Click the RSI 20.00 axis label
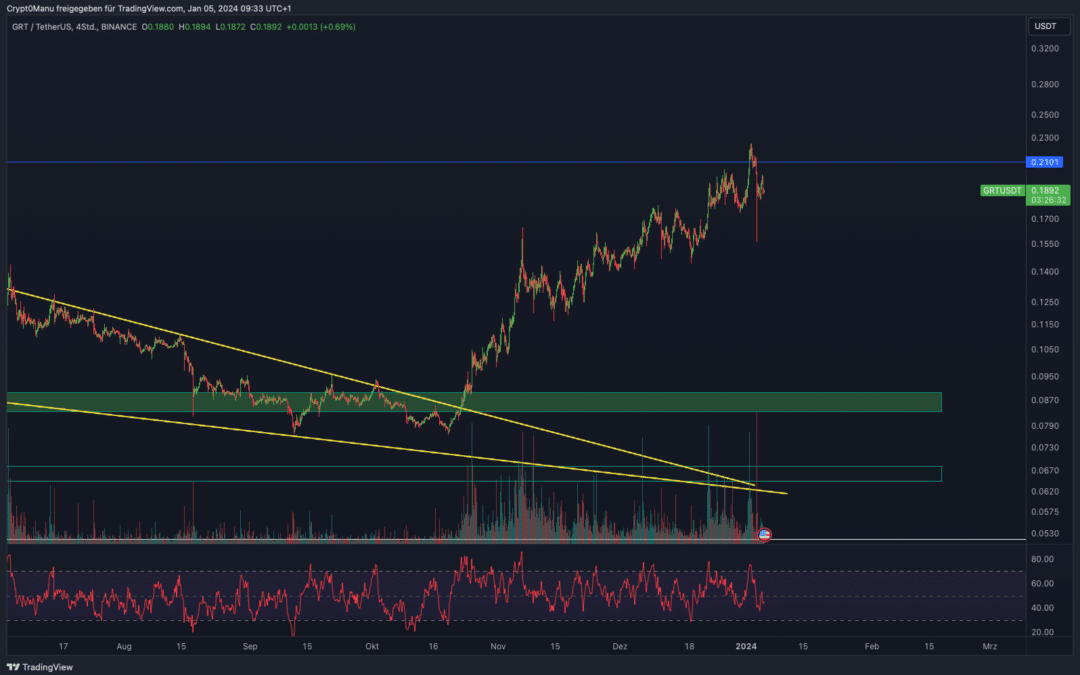Viewport: 1080px width, 675px height. tap(1042, 632)
